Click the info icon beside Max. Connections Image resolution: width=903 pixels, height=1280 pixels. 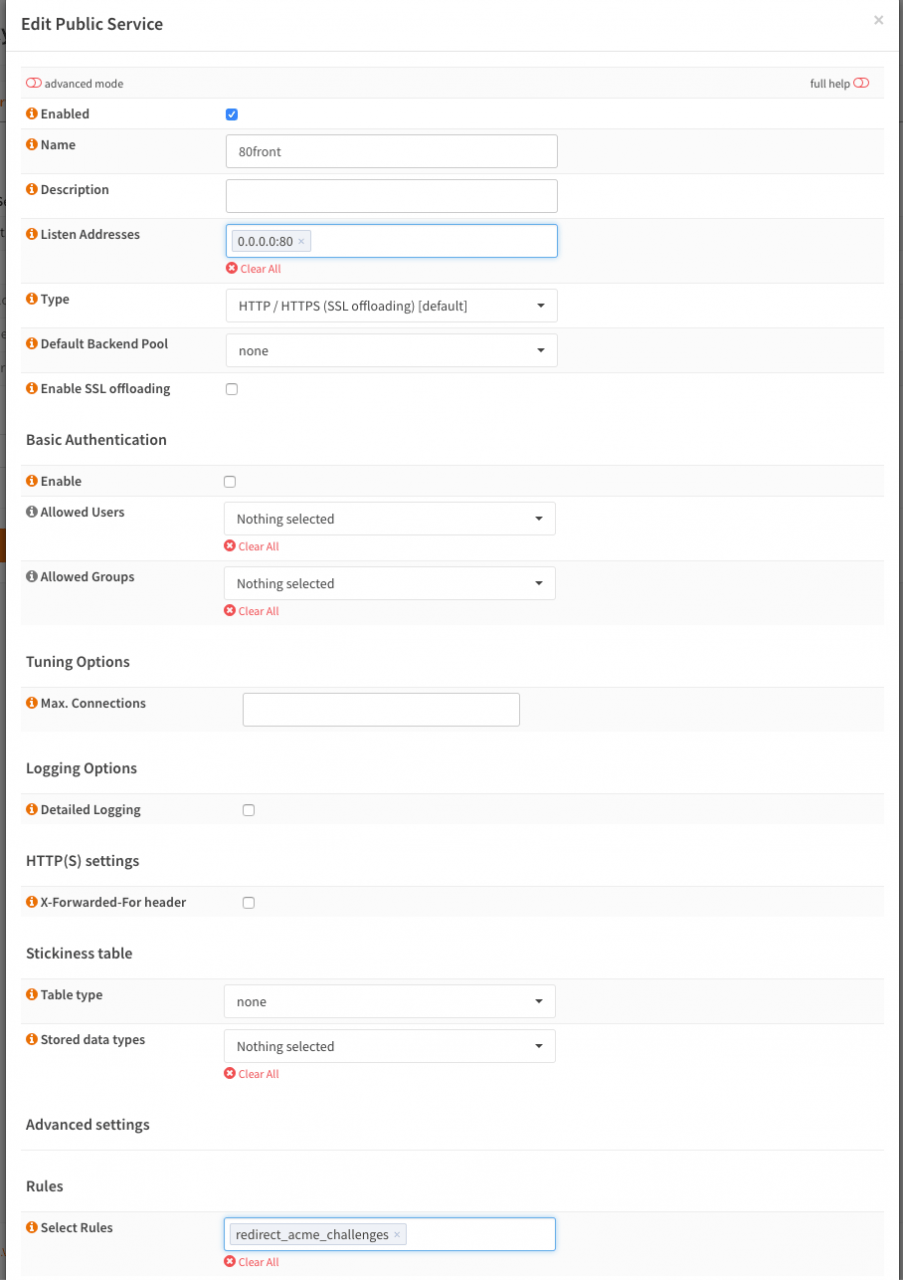tap(32, 704)
